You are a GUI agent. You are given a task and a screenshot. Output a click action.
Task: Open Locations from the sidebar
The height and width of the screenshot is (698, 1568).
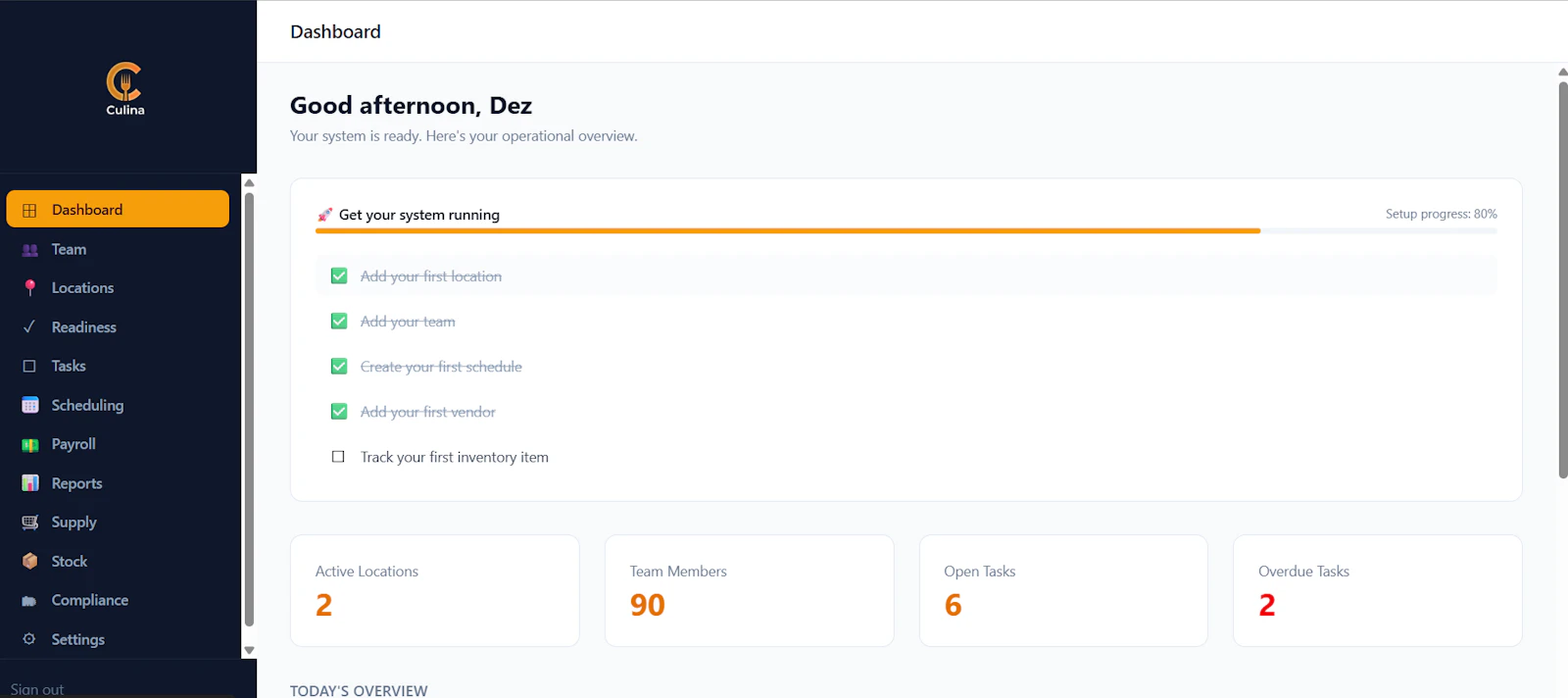pos(118,288)
